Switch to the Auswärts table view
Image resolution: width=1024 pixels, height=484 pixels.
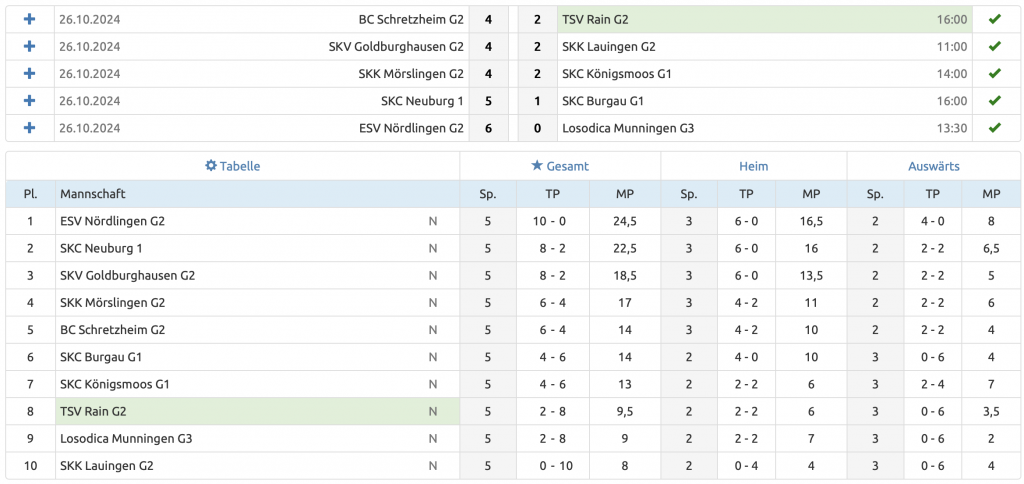tap(933, 166)
